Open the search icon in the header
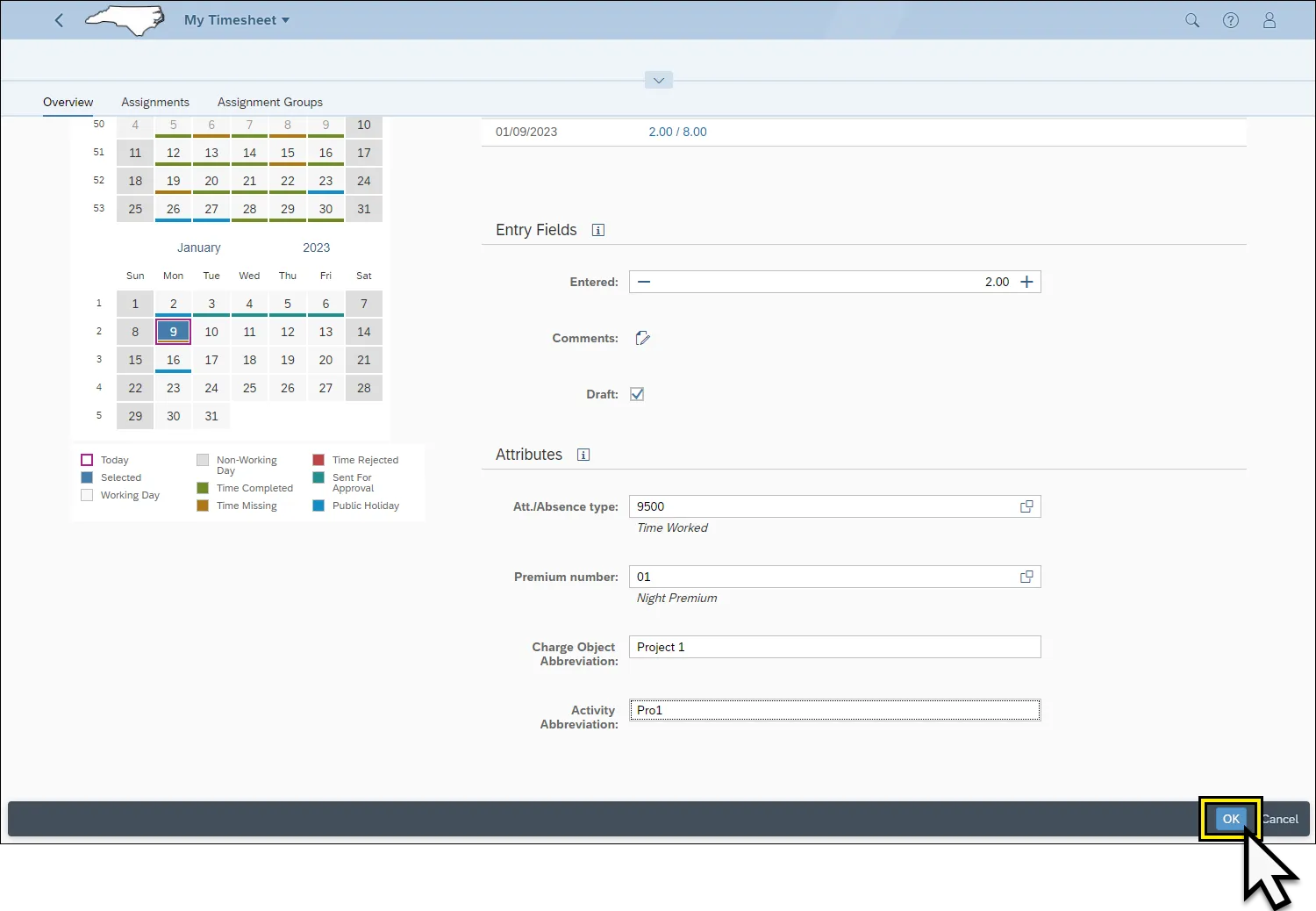The width and height of the screenshot is (1316, 911). (1192, 20)
